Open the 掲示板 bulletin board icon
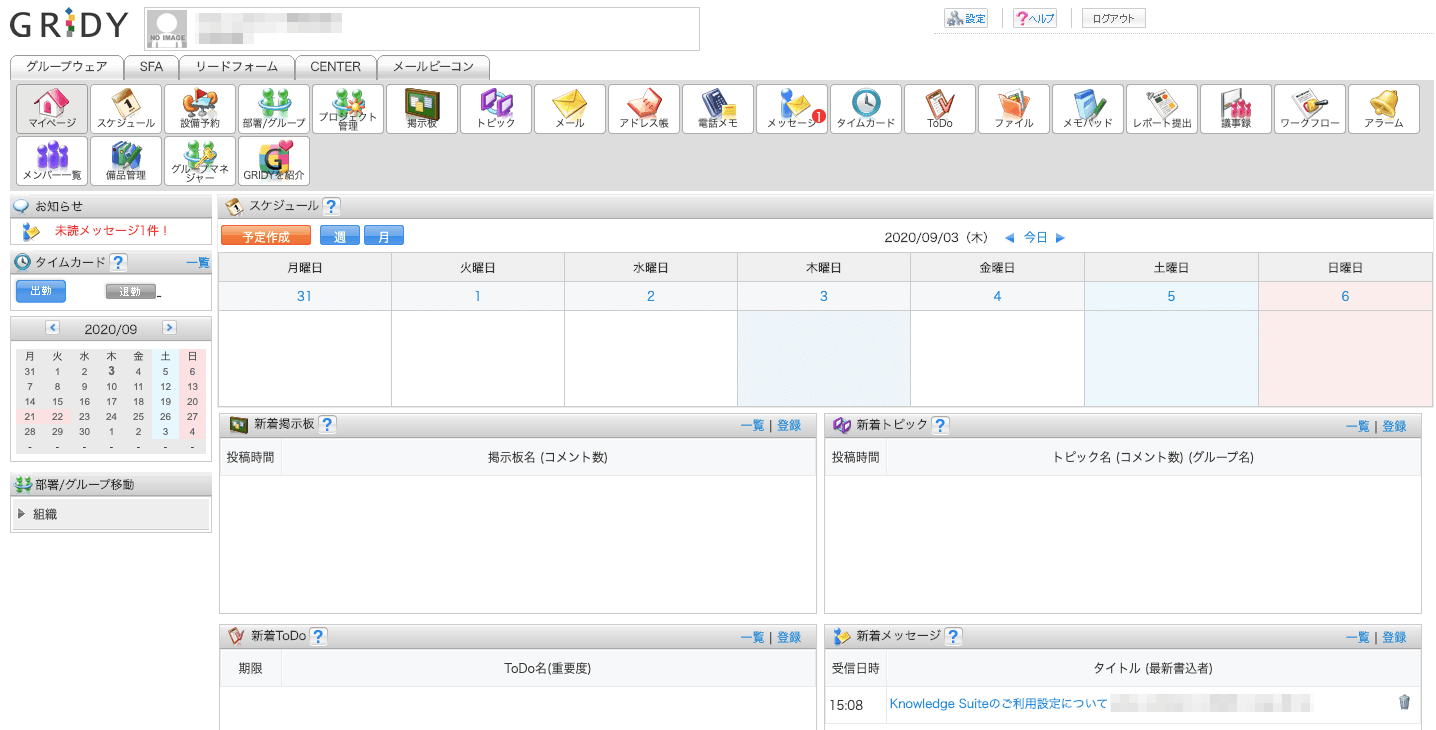This screenshot has width=1436, height=730. tap(422, 109)
